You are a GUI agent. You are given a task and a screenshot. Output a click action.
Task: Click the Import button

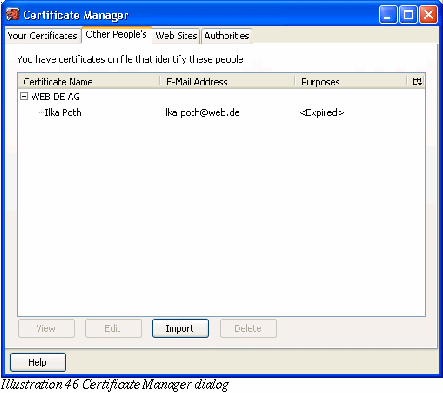180,329
